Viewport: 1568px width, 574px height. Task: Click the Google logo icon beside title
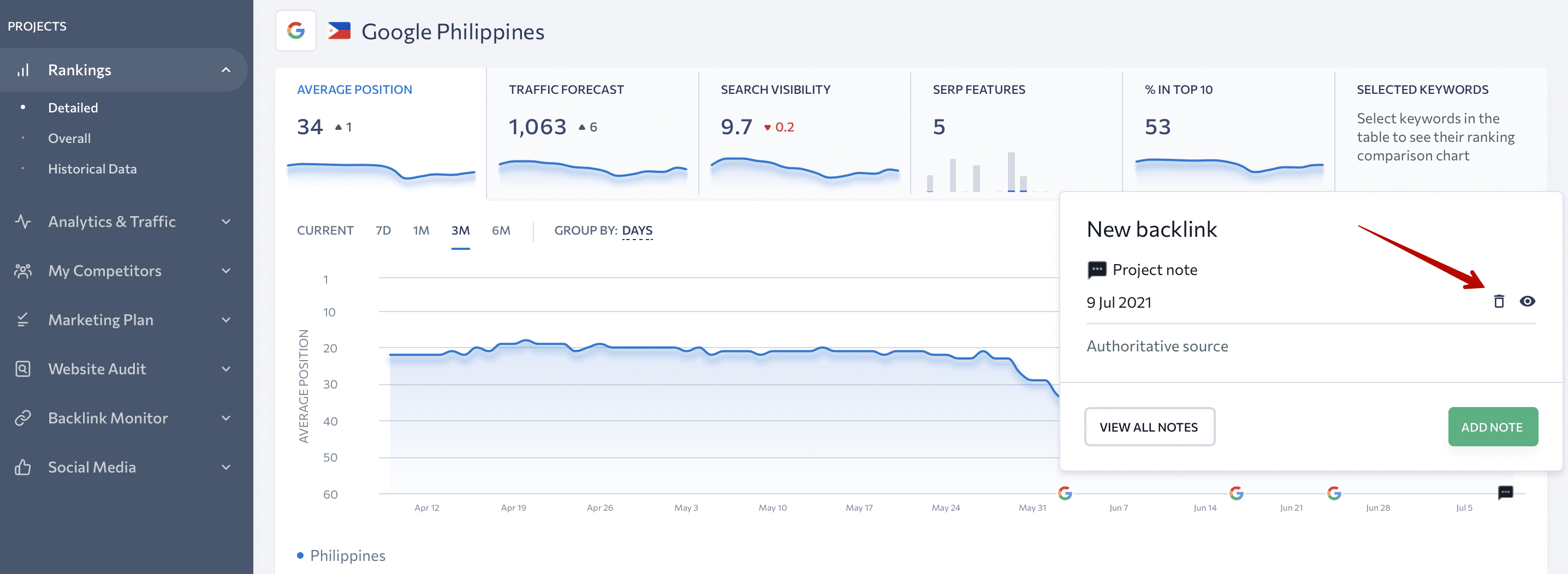pos(296,31)
